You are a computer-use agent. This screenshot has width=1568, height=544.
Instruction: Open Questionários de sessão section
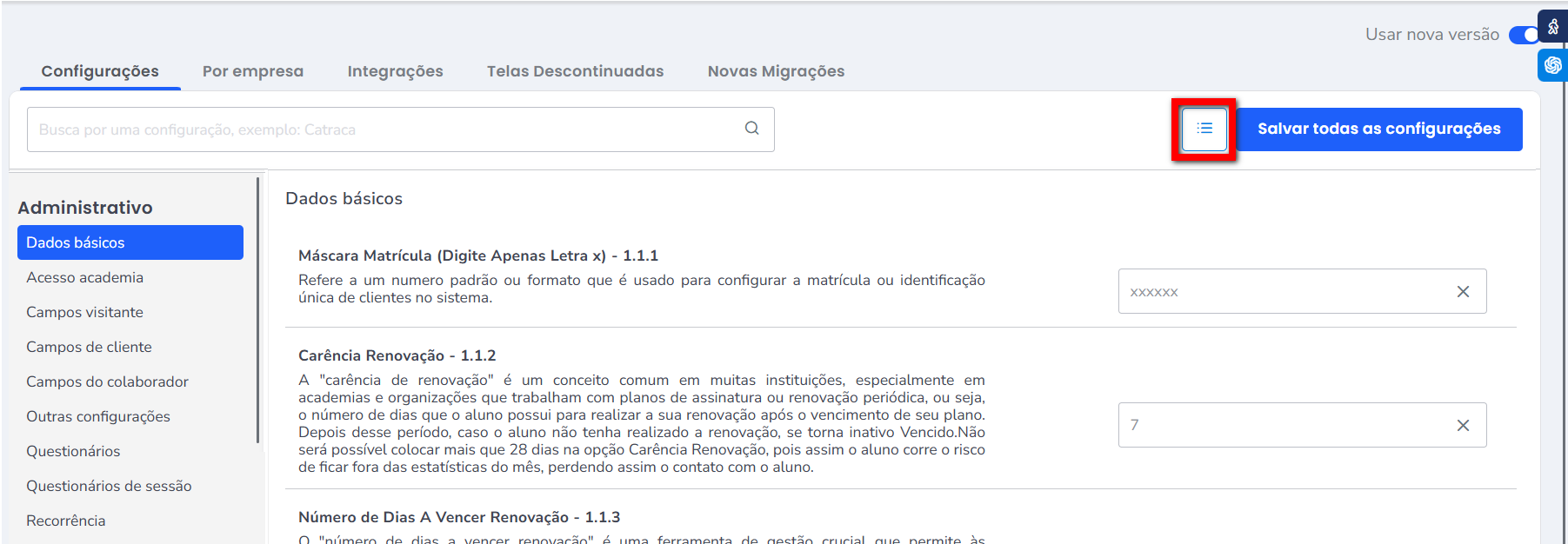pyautogui.click(x=109, y=486)
